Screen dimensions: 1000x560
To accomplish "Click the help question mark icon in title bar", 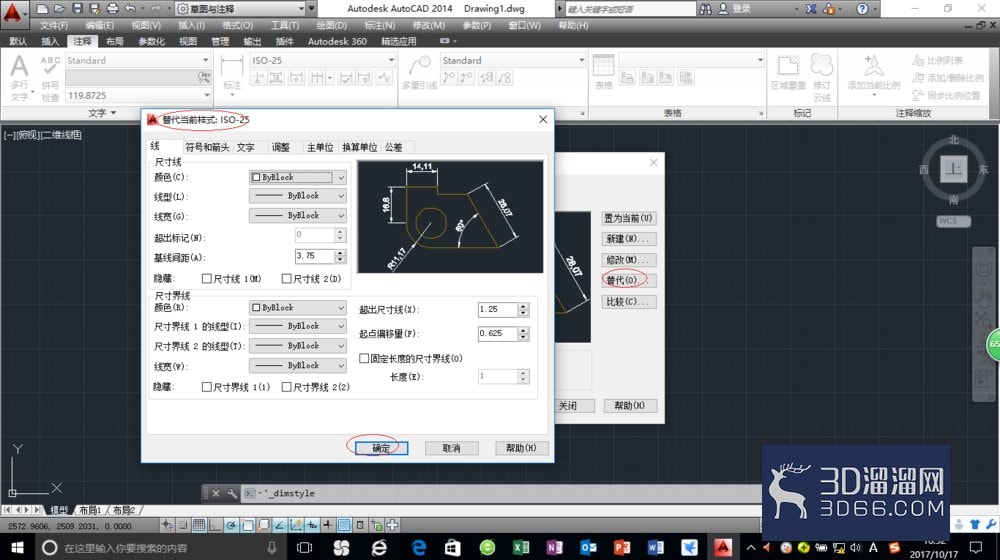I will (x=862, y=8).
